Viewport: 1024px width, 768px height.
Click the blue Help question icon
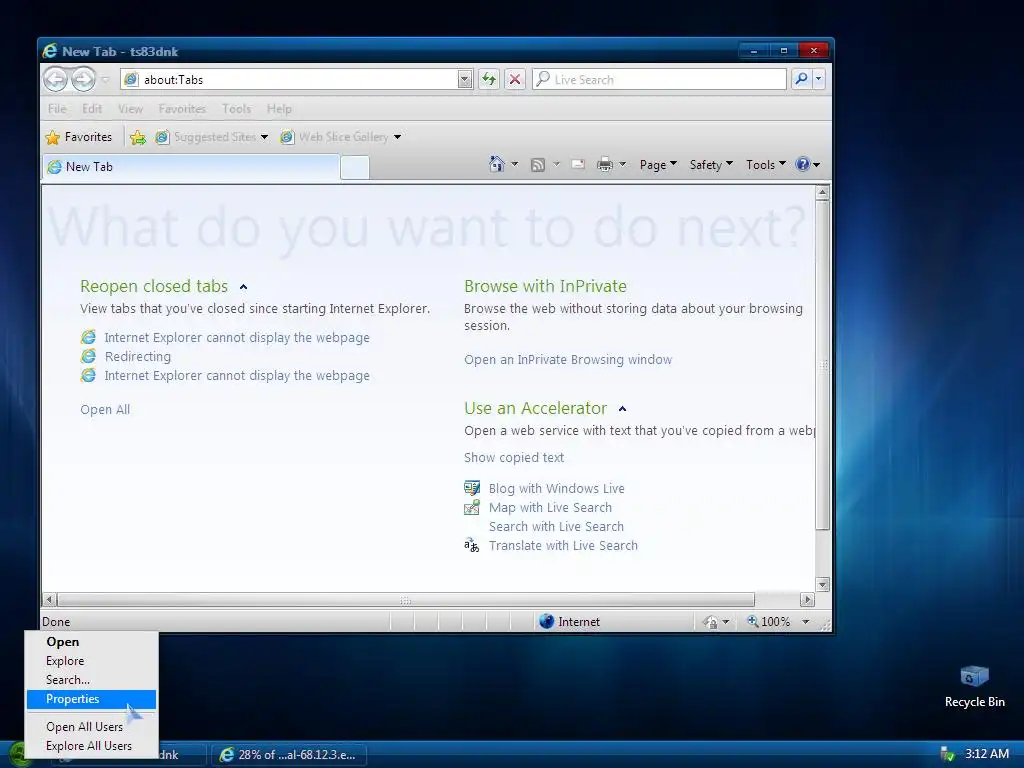pyautogui.click(x=803, y=165)
